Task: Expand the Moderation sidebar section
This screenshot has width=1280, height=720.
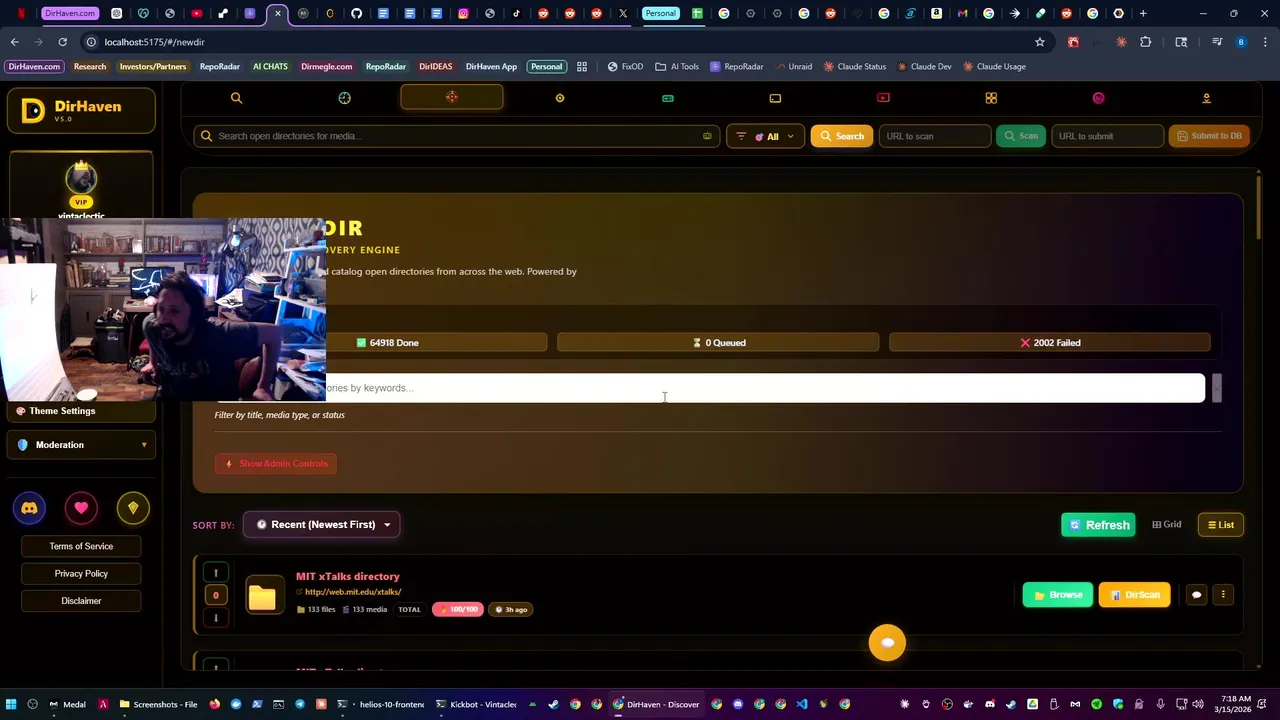Action: [81, 445]
